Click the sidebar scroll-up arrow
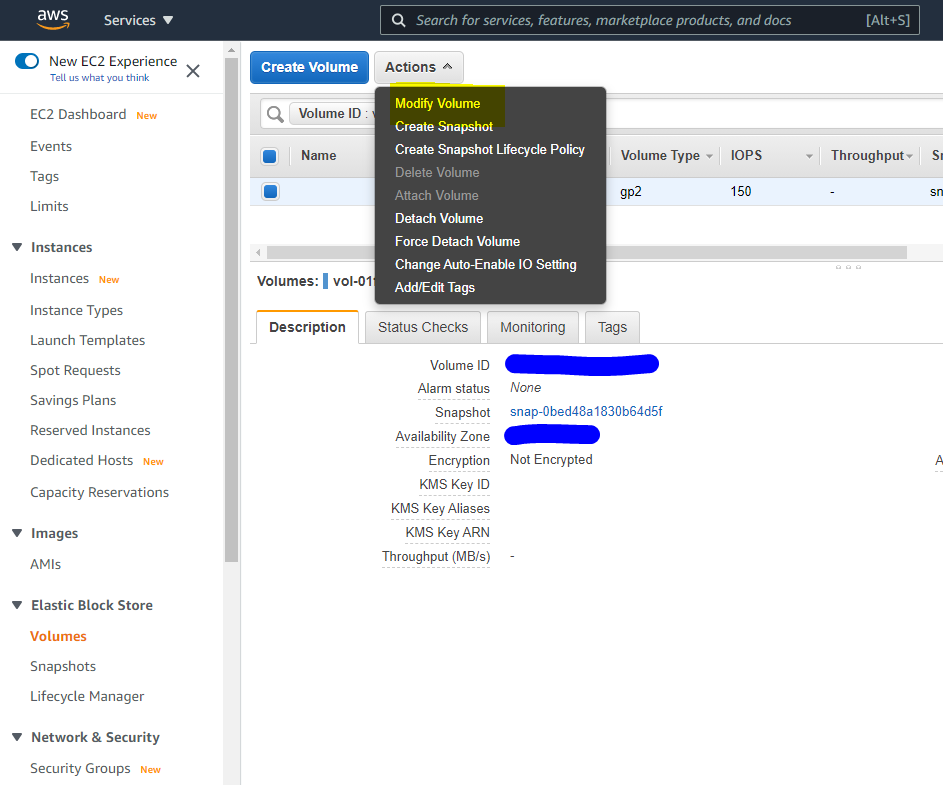Screen dimensions: 943x785 (x=232, y=51)
